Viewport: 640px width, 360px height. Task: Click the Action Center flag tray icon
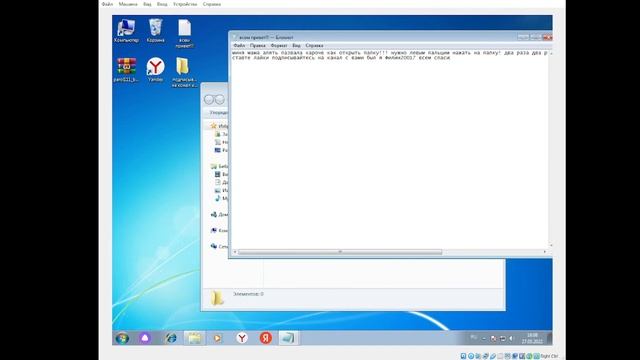point(493,338)
